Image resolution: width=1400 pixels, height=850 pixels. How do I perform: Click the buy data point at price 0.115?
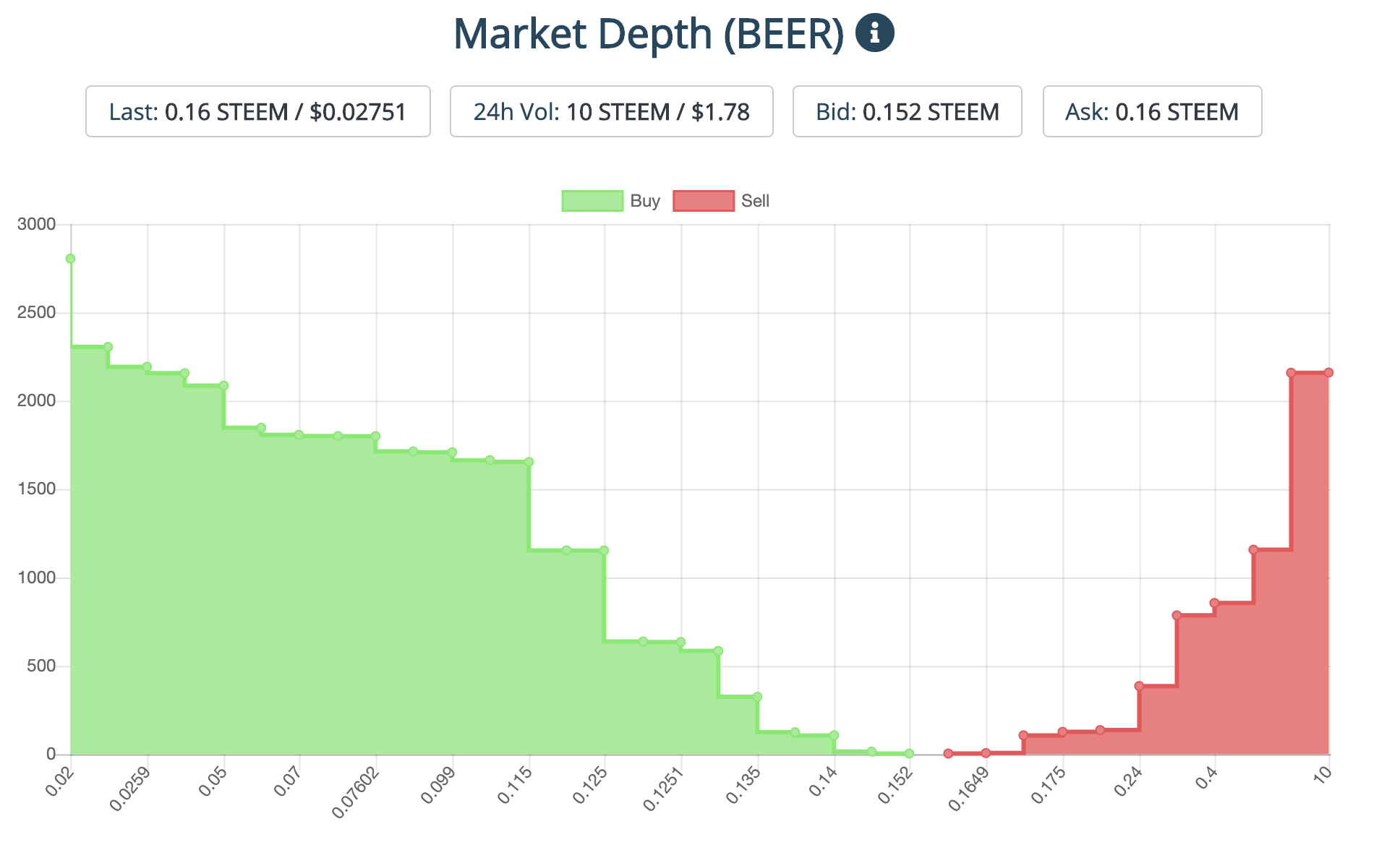[529, 462]
